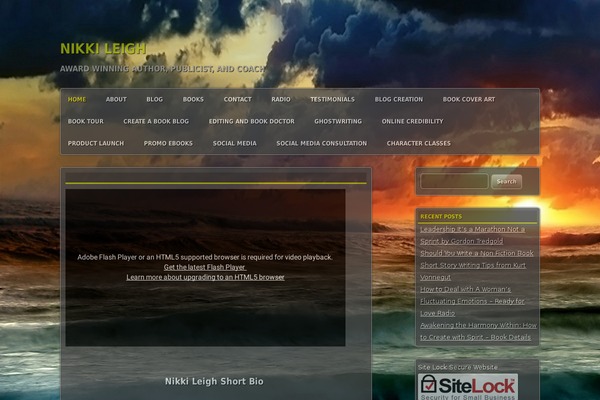Open Woman's Fluctuating Emotions post
600x400 pixels.
tap(472, 301)
